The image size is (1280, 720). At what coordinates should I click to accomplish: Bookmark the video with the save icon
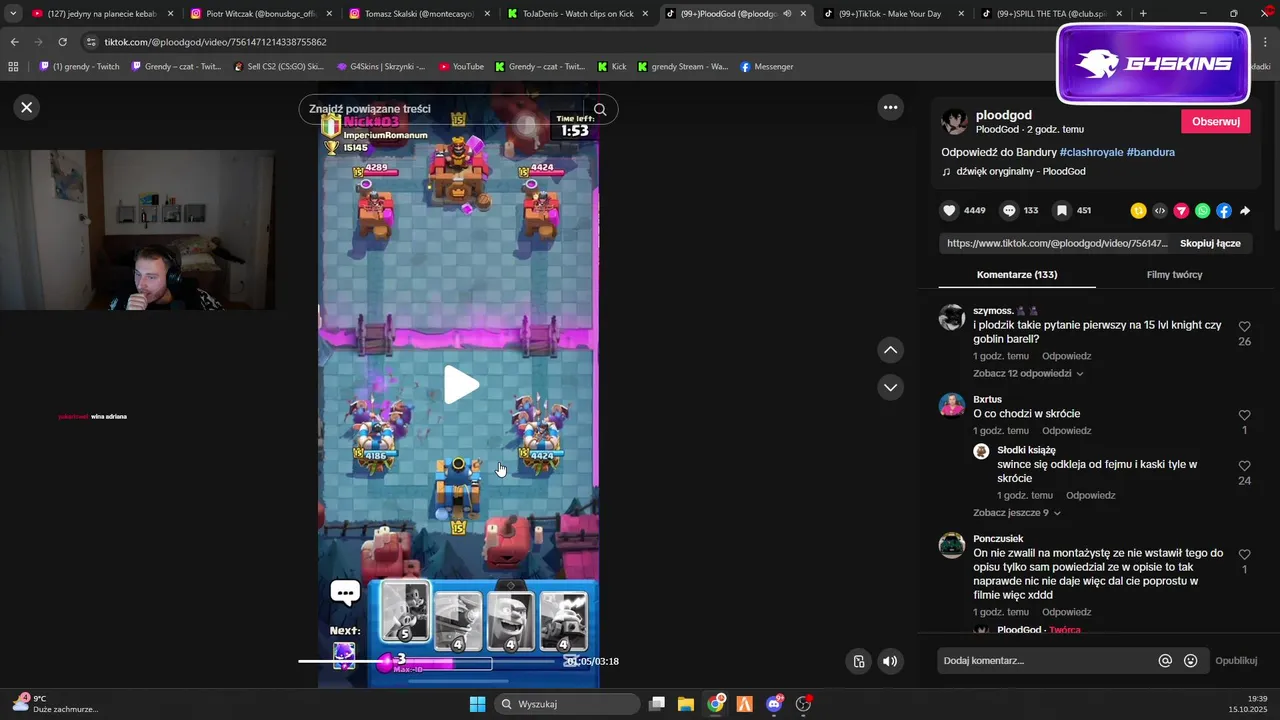[1062, 210]
